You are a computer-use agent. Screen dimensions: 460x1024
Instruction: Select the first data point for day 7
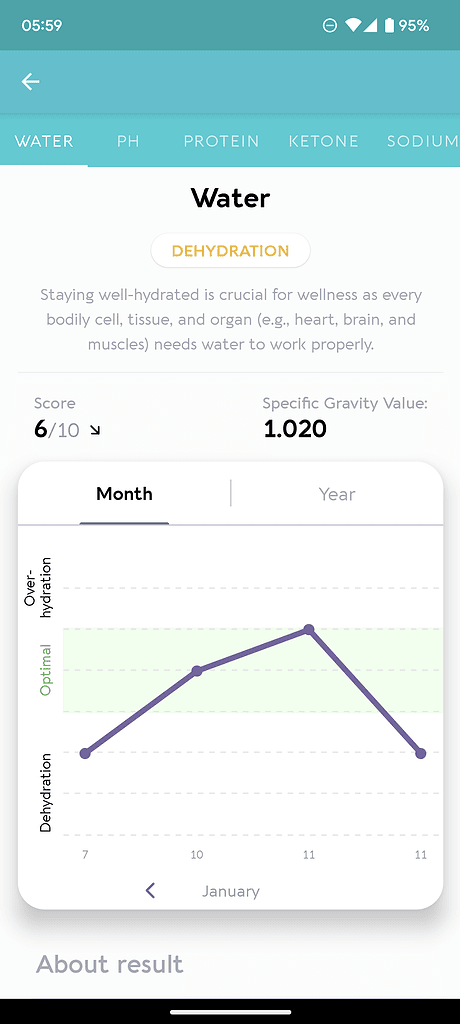[x=85, y=753]
